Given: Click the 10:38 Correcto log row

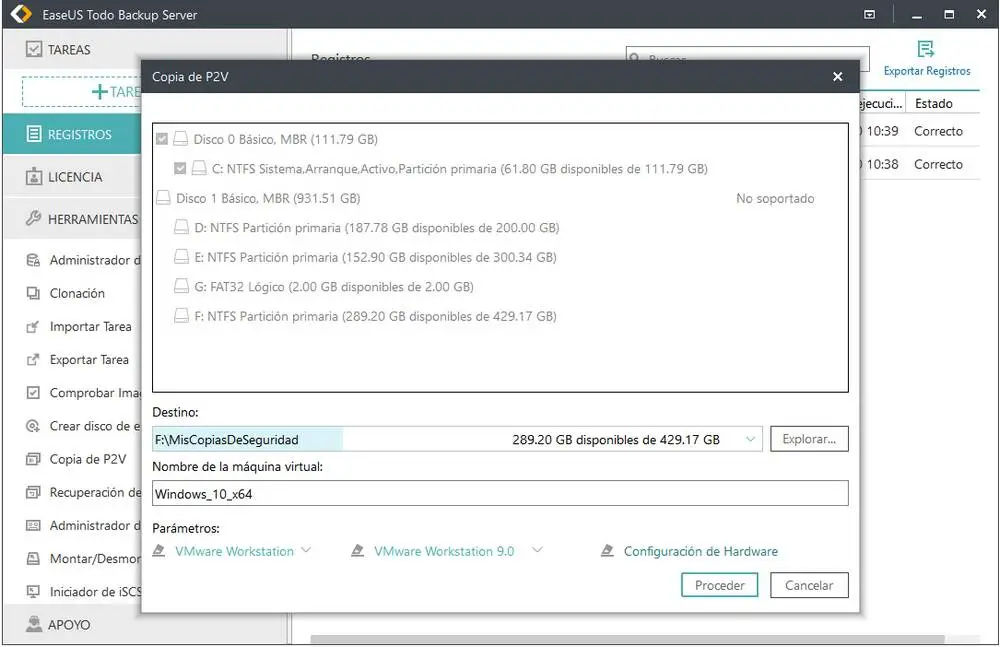Looking at the screenshot, I should click(918, 164).
